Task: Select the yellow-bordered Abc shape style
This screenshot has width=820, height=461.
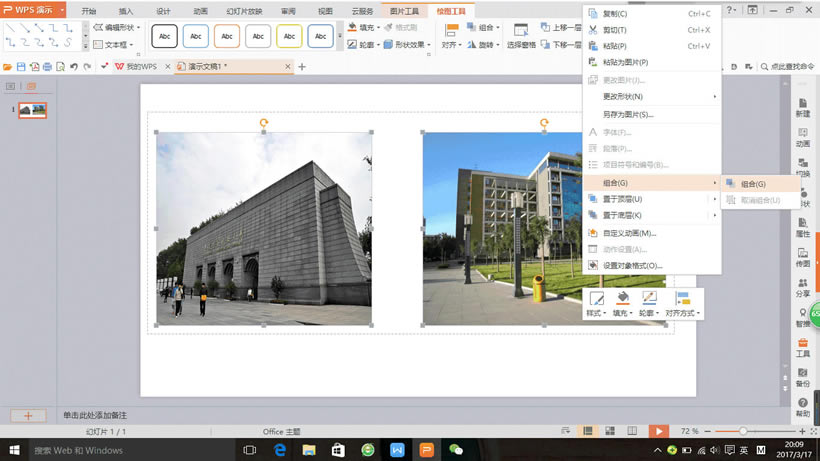Action: [x=289, y=36]
